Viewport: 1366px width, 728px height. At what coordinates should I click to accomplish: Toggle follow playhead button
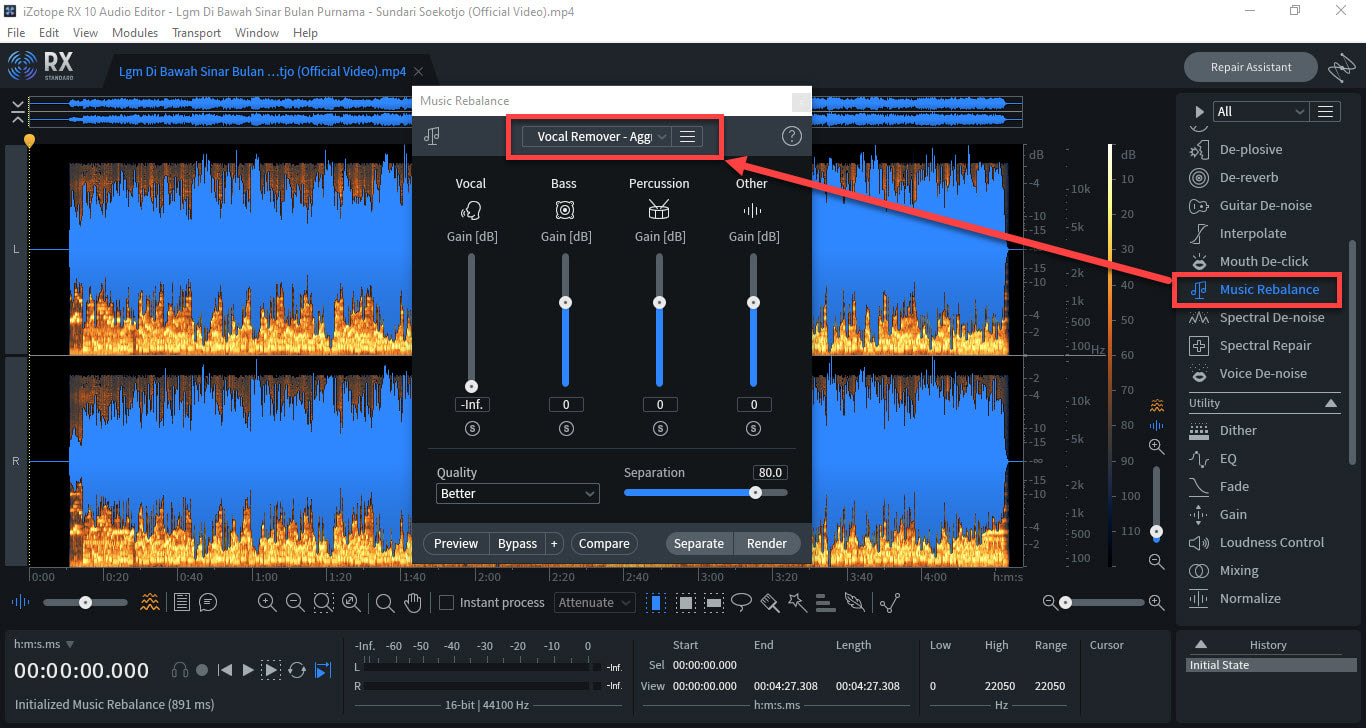coord(323,670)
